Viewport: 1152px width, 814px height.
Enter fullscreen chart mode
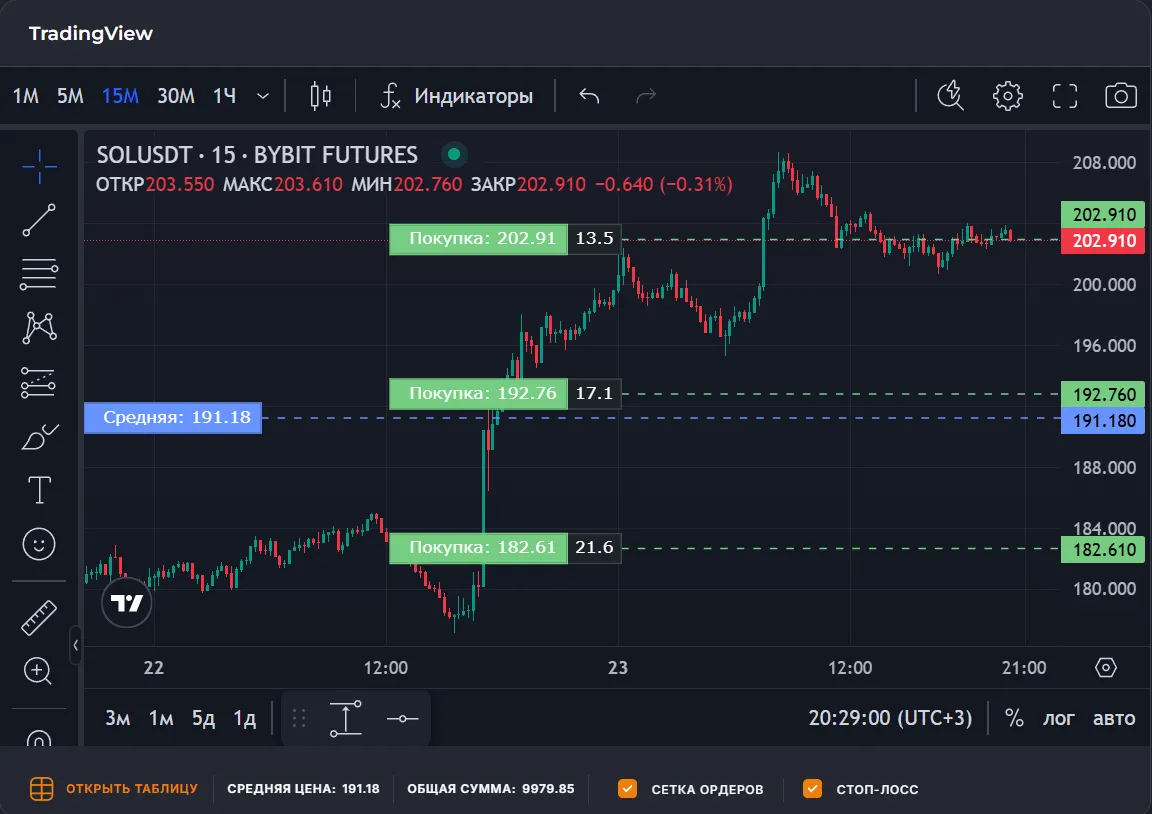[1065, 96]
